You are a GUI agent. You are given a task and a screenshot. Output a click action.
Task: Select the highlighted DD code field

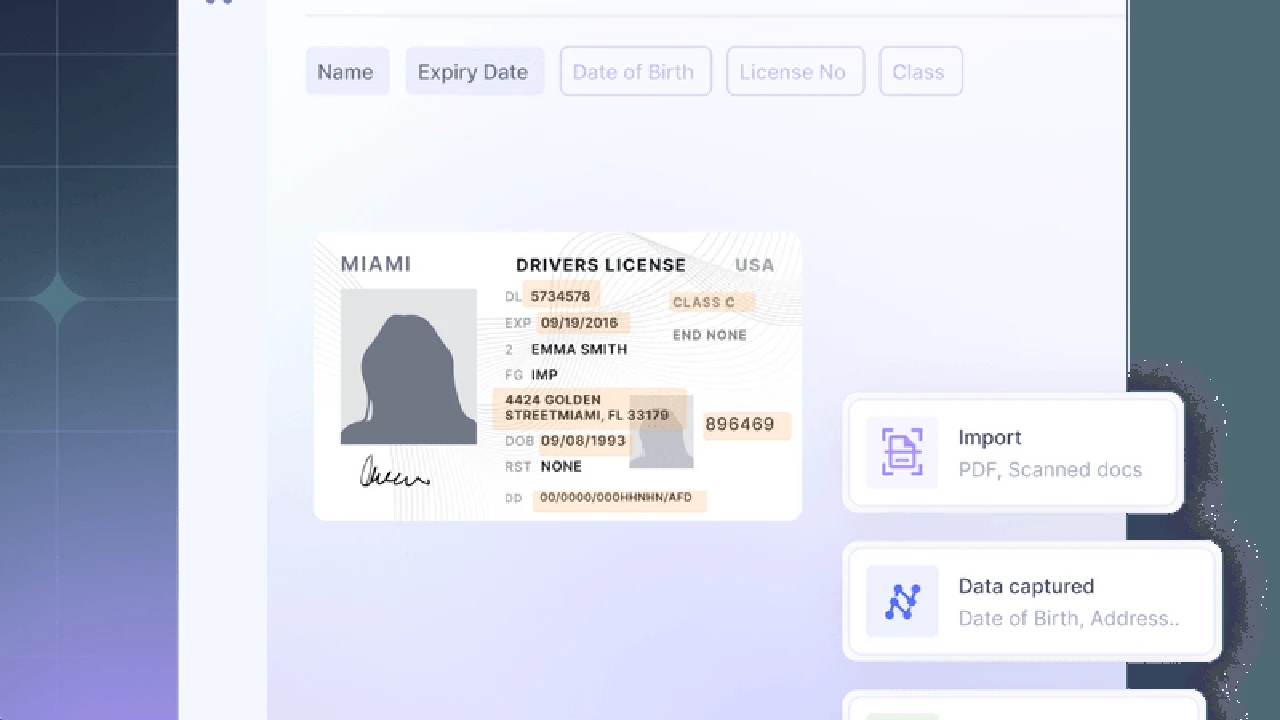618,498
